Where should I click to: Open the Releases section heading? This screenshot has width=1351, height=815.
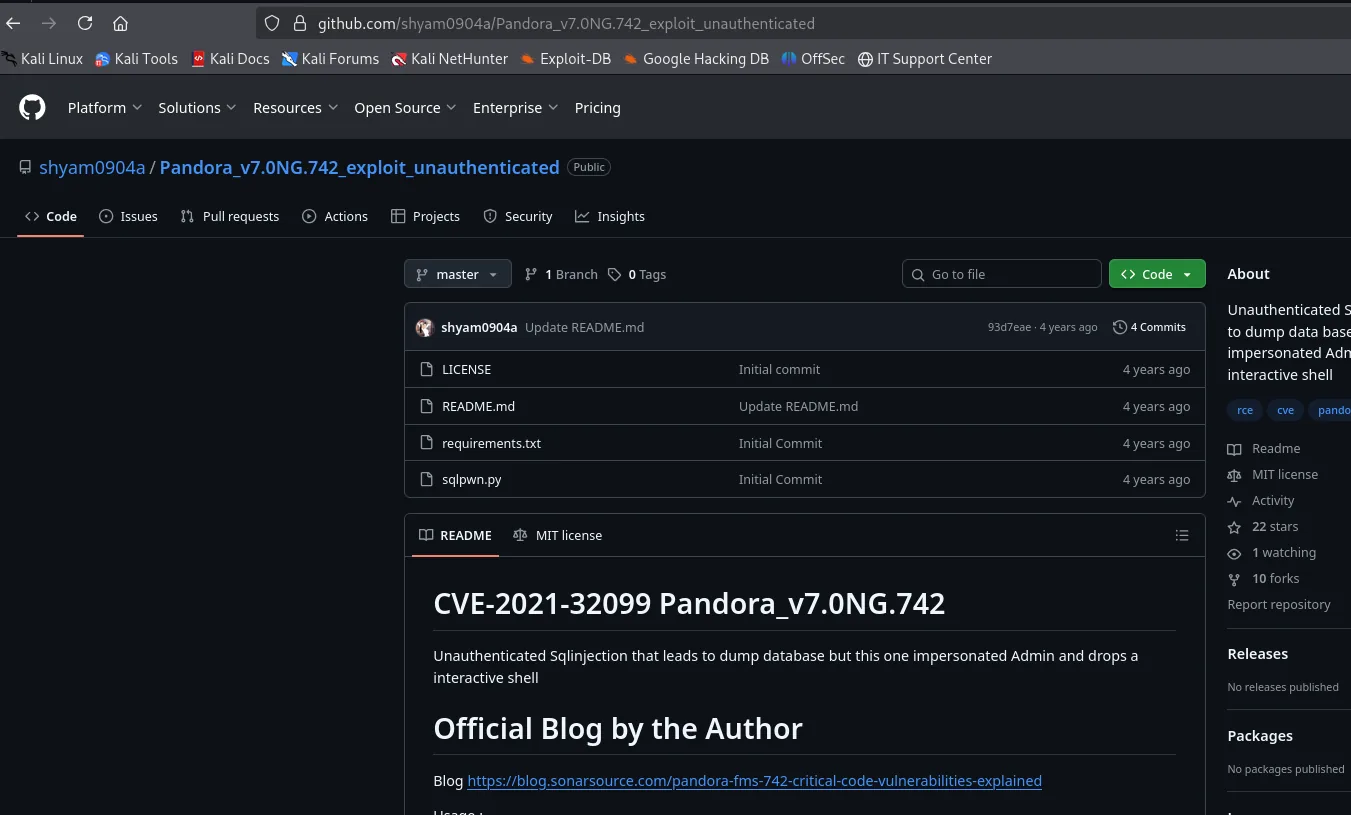[x=1258, y=653]
